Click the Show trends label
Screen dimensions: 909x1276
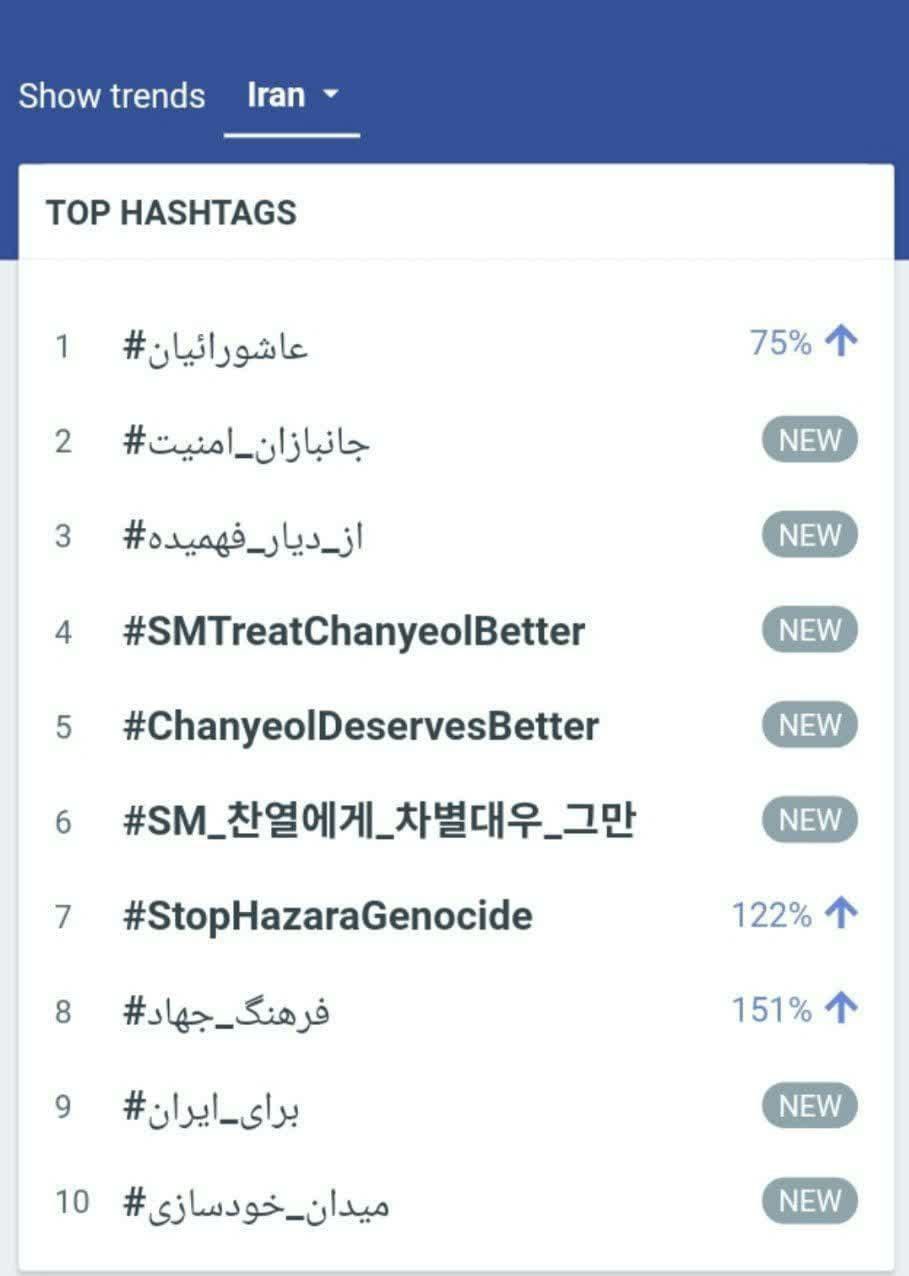tap(112, 96)
